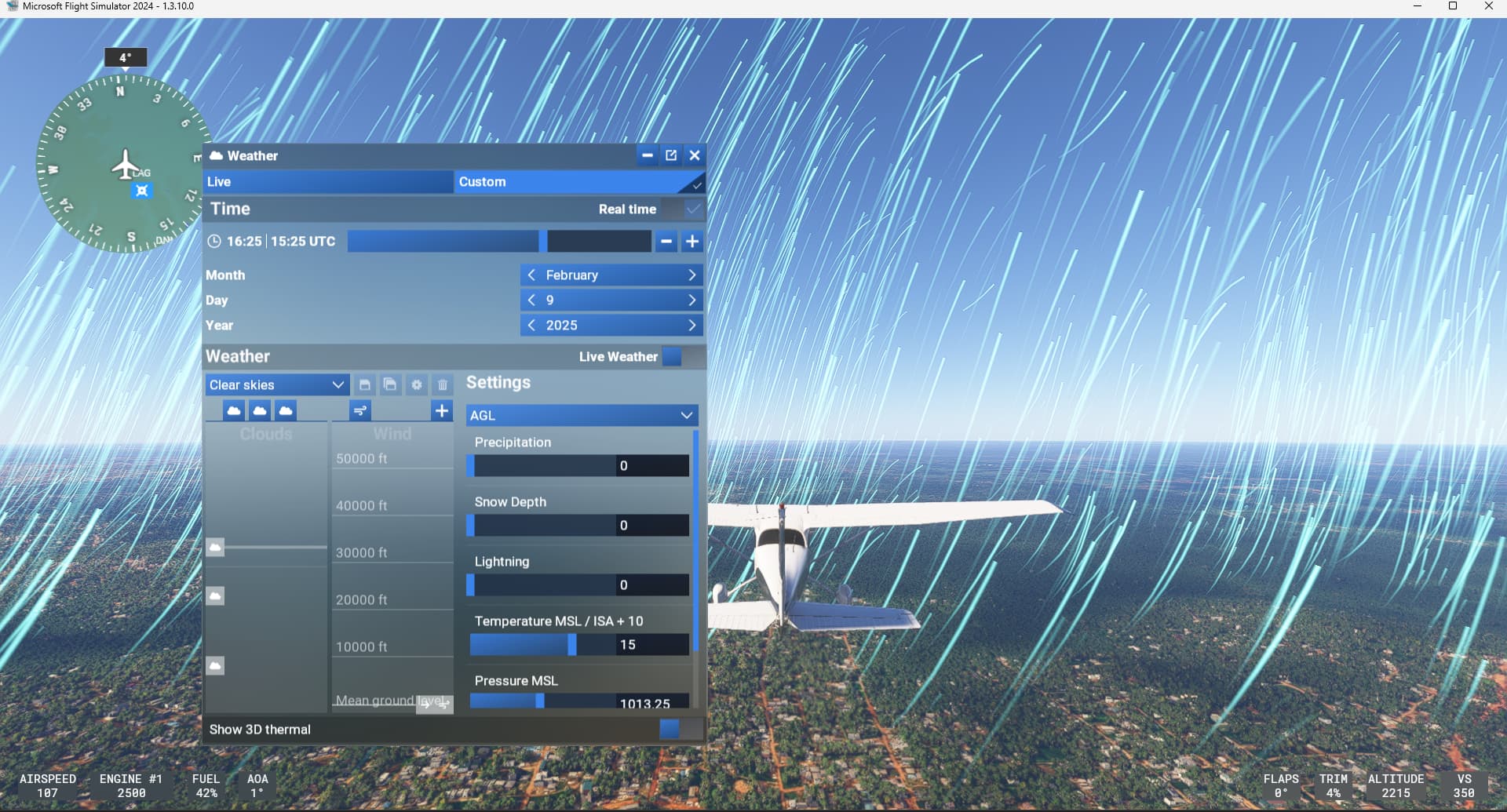Decrease the day from 9
This screenshot has width=1507, height=812.
tap(531, 300)
